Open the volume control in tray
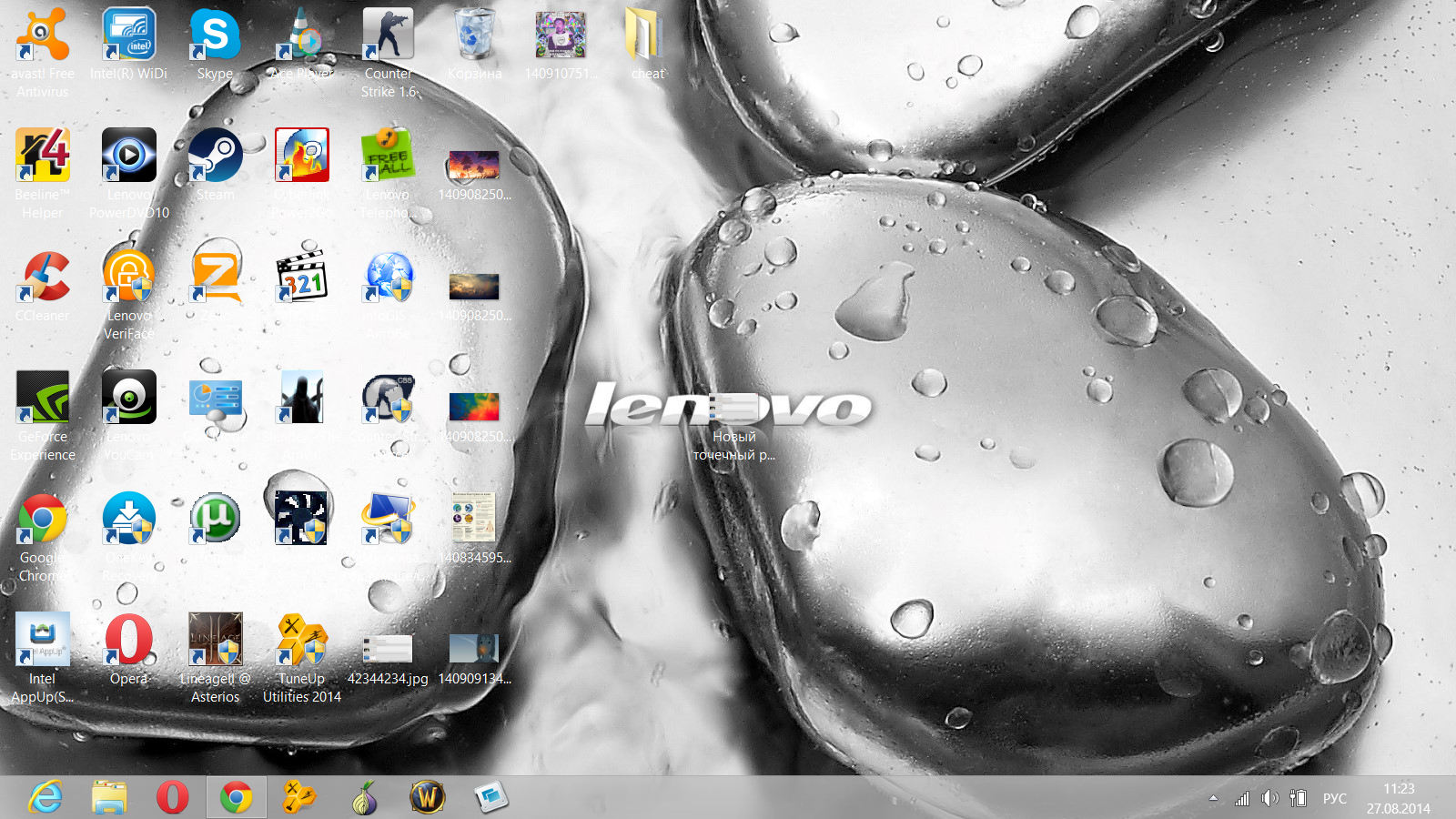This screenshot has height=819, width=1456. 1269,798
